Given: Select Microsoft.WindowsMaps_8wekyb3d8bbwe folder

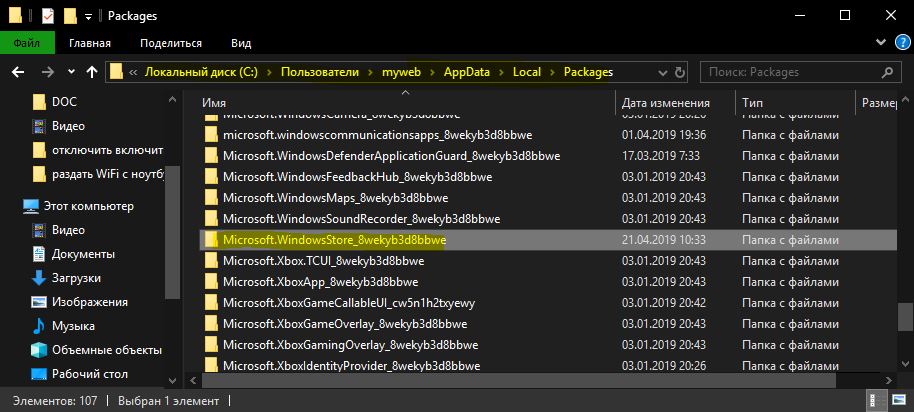Looking at the screenshot, I should coord(336,198).
